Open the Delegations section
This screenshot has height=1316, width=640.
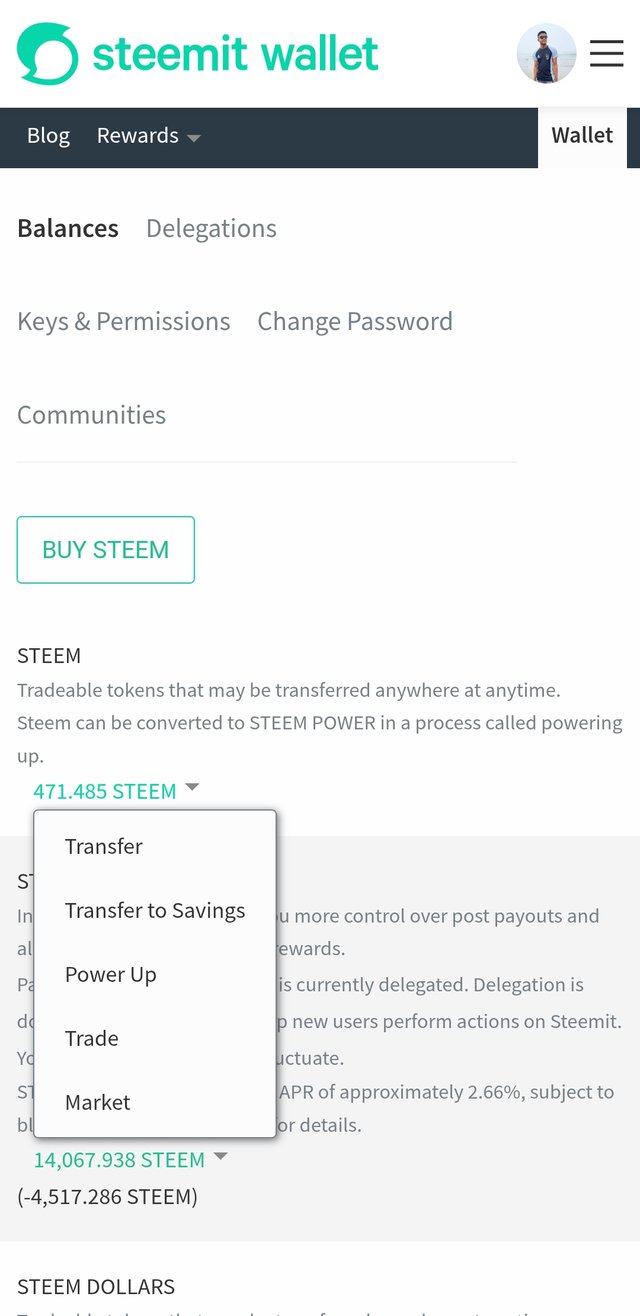pos(211,228)
